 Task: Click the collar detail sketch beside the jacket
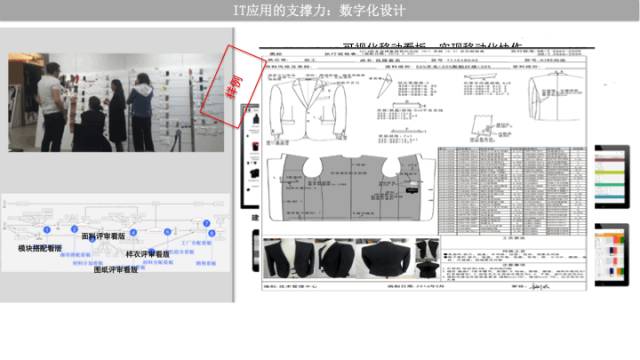tap(384, 87)
